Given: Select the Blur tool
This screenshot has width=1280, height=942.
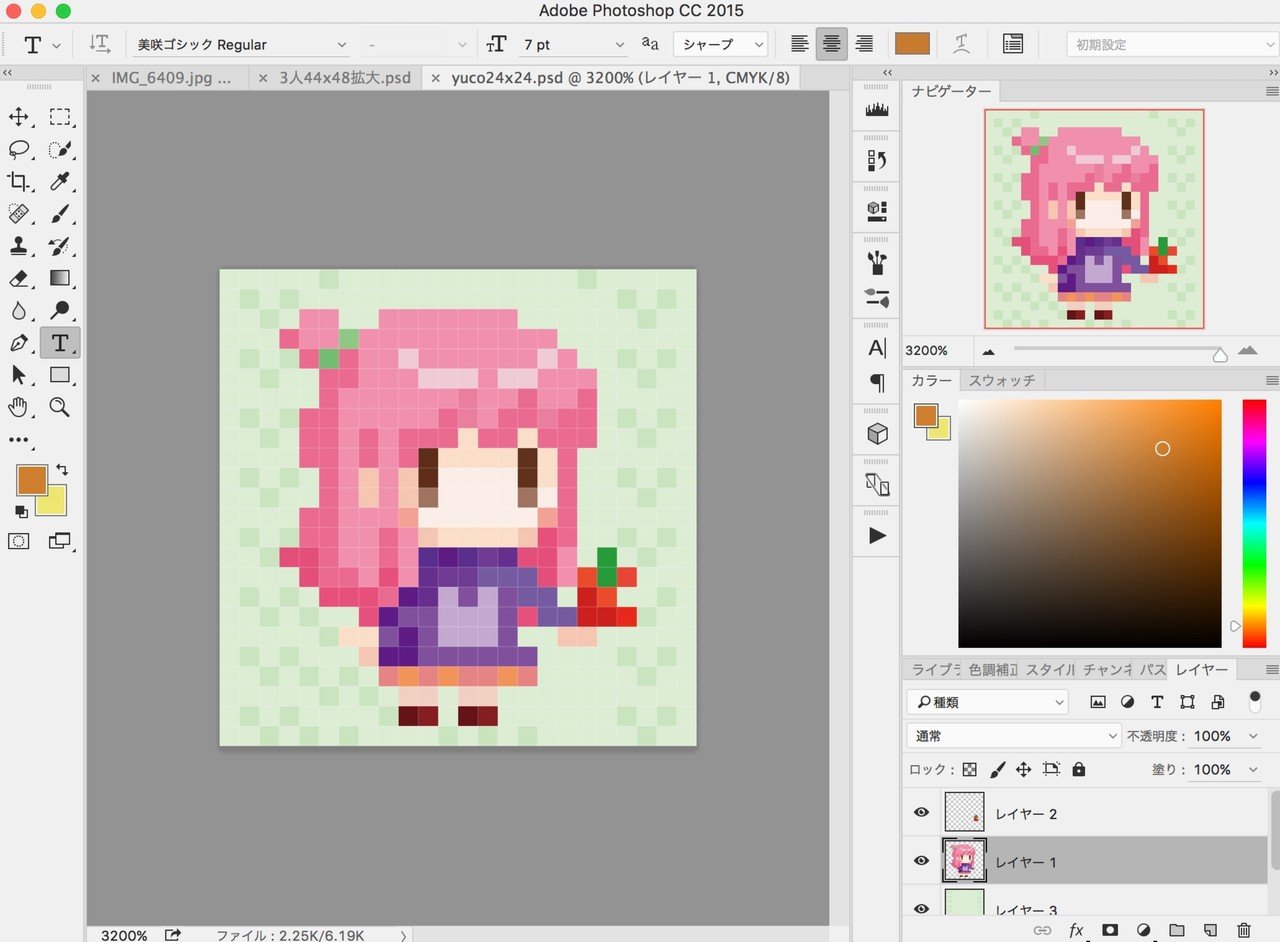Looking at the screenshot, I should point(18,310).
